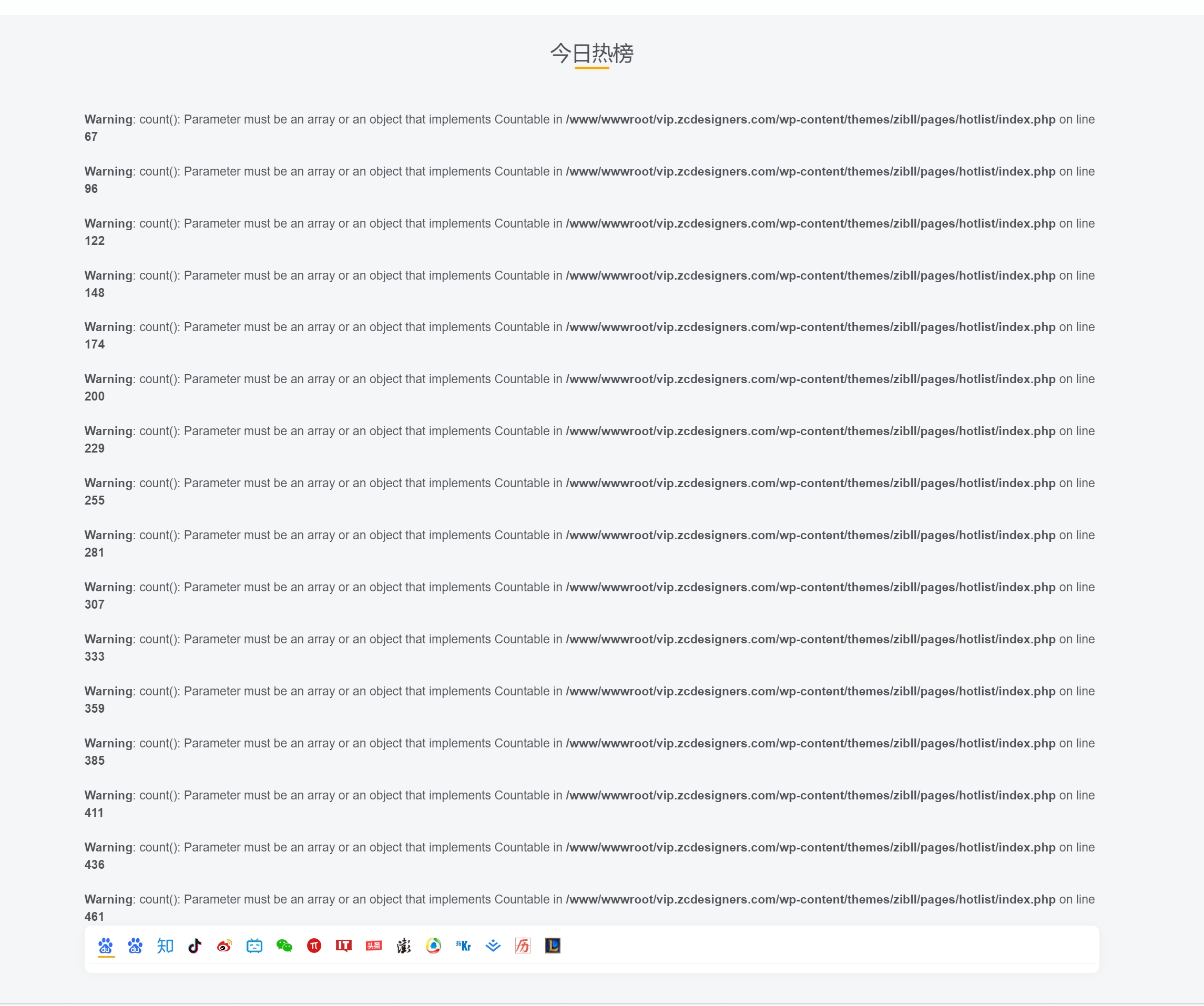
Task: Select the Weibo eye logo icon
Action: [x=225, y=945]
